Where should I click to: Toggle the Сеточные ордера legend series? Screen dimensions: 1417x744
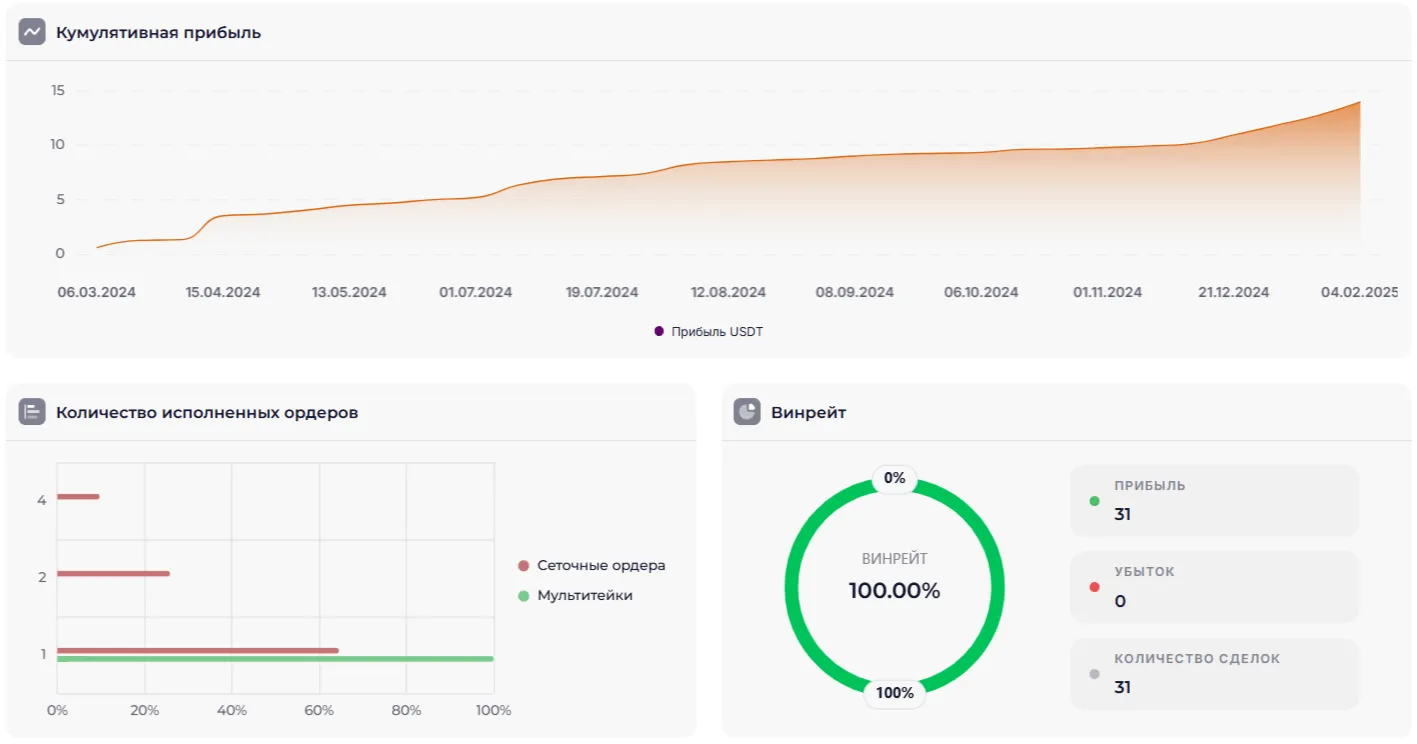coord(600,566)
